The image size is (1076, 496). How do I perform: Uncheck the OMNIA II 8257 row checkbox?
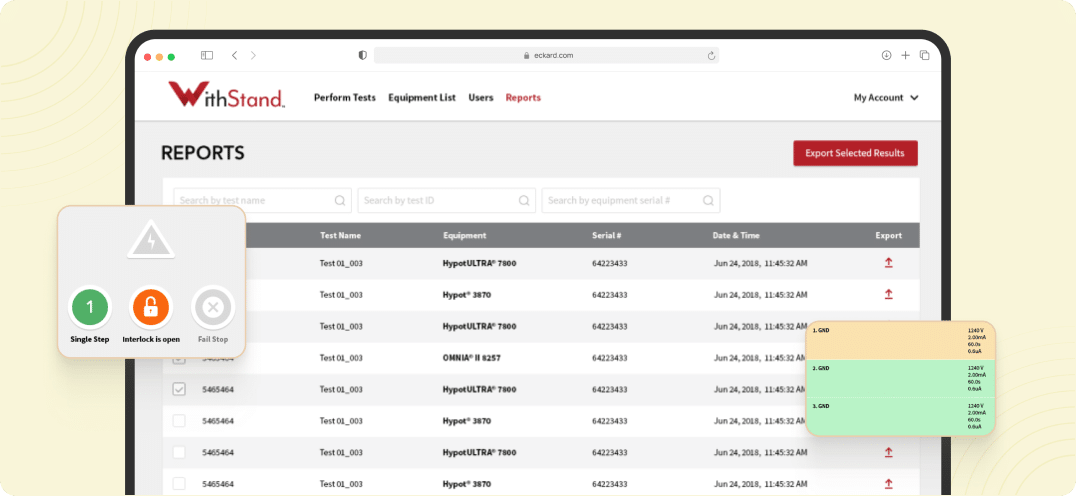tap(179, 358)
